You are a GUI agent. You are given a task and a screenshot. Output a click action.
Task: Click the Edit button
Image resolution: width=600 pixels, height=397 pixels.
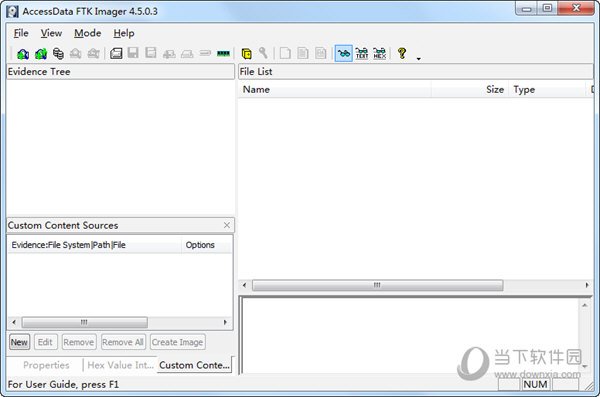(x=45, y=342)
